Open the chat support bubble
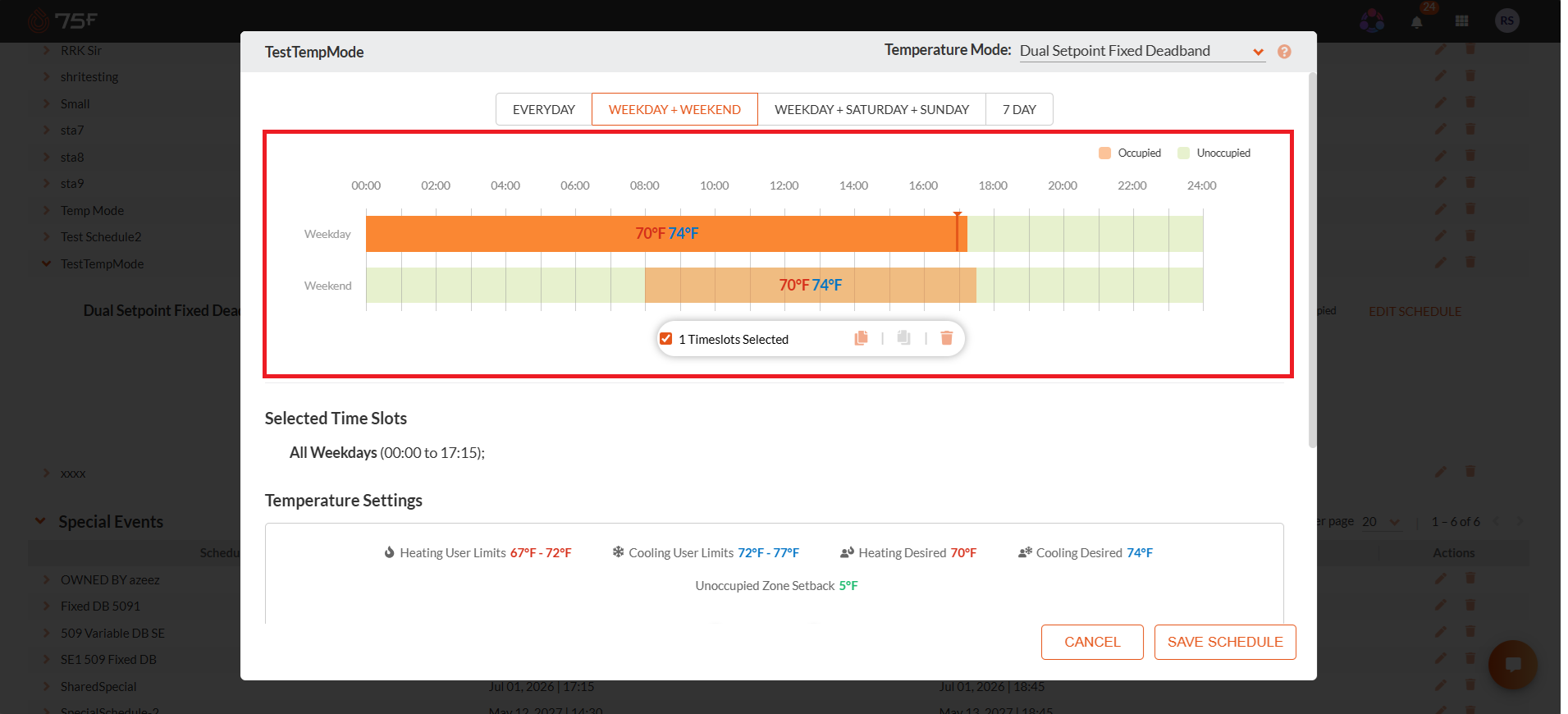The width and height of the screenshot is (1568, 714). click(1513, 665)
